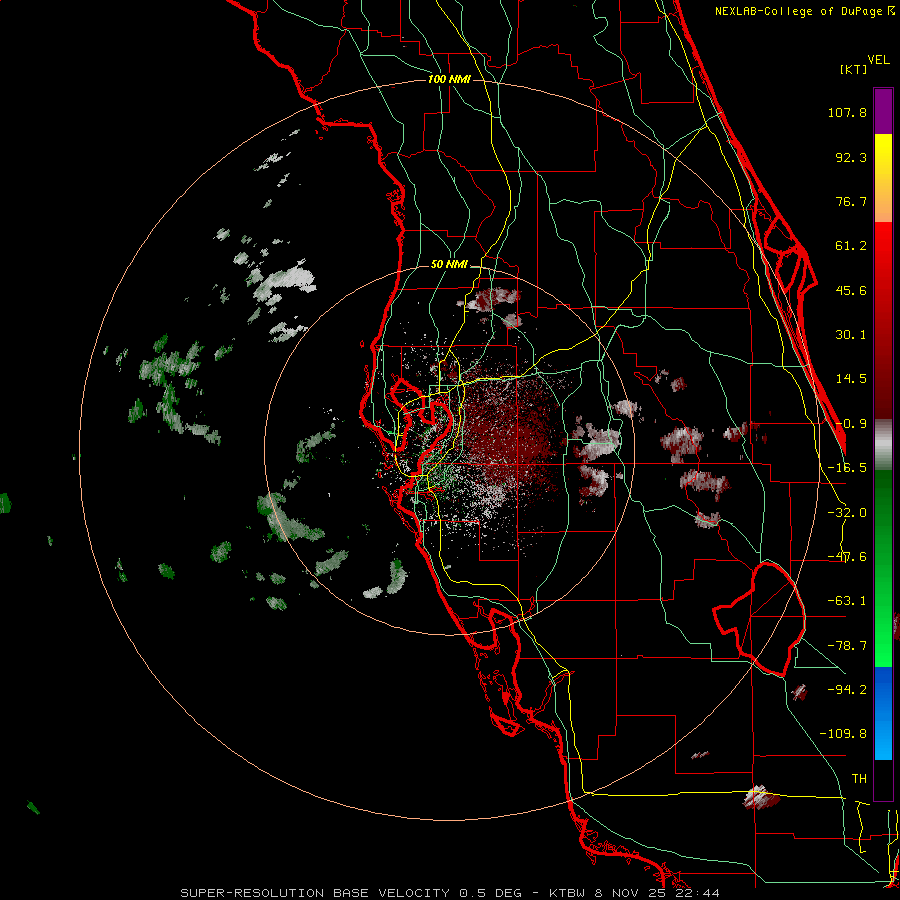
Task: Select the -32.0 velocity scale value
Action: tap(847, 513)
